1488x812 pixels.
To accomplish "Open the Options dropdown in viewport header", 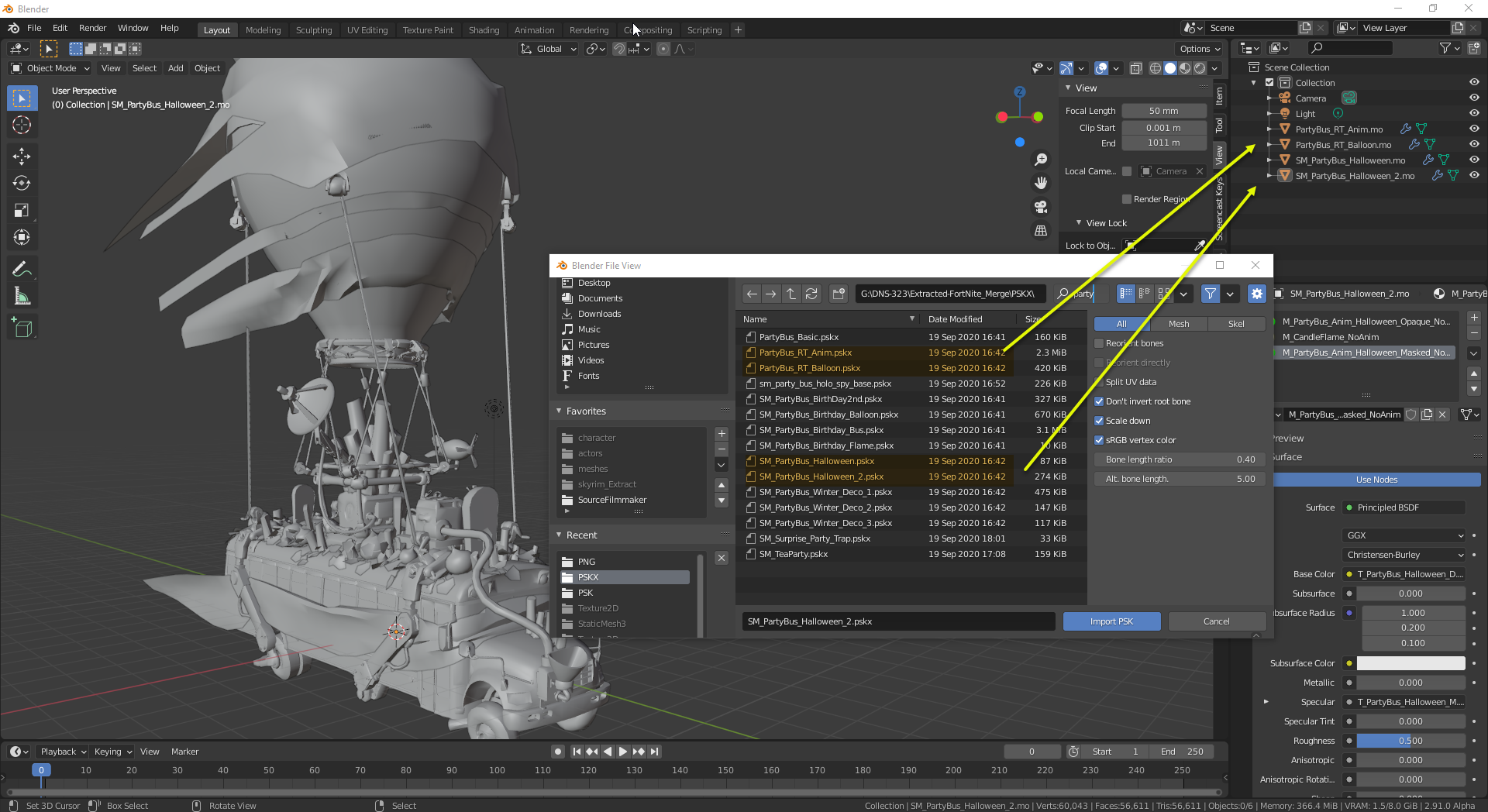I will (1200, 49).
